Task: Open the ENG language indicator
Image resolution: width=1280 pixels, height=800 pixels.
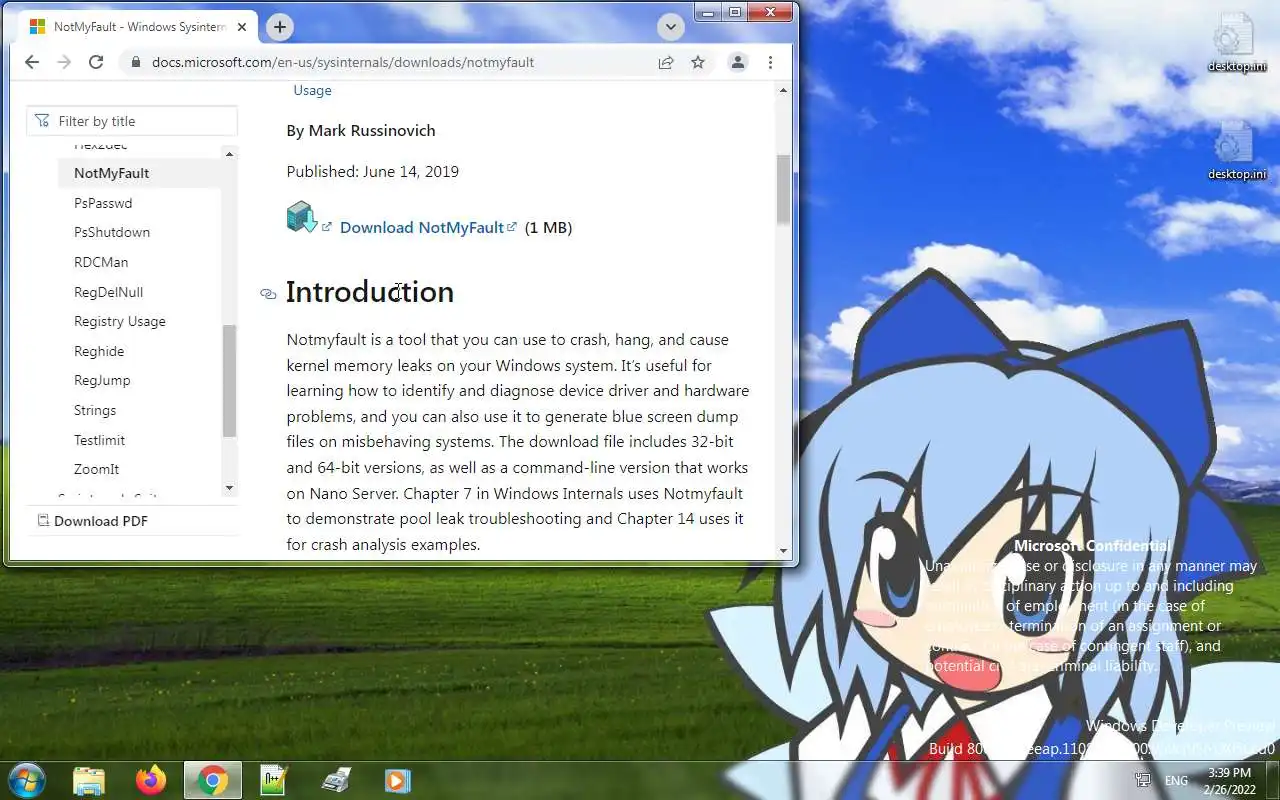Action: click(1176, 781)
